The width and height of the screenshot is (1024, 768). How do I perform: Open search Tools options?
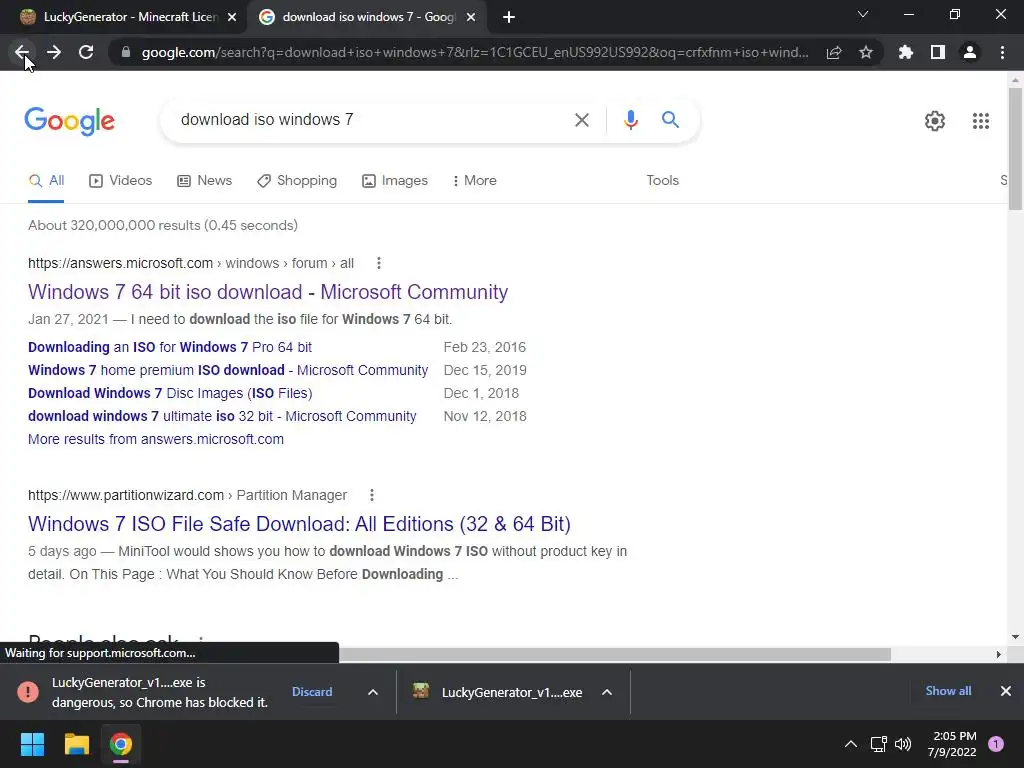[662, 181]
